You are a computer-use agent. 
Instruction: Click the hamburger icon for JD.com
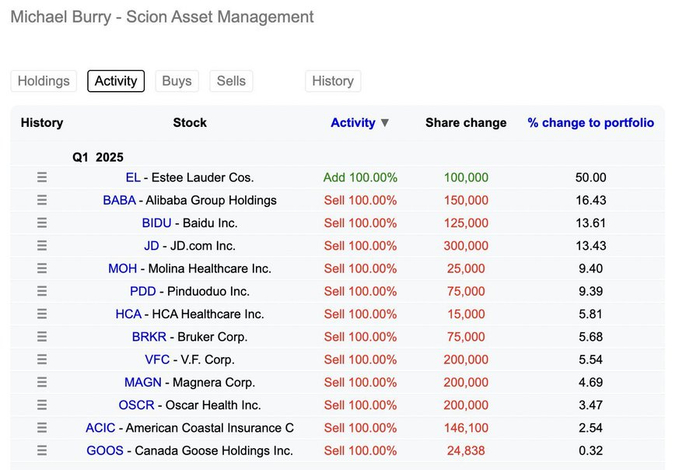coord(42,246)
